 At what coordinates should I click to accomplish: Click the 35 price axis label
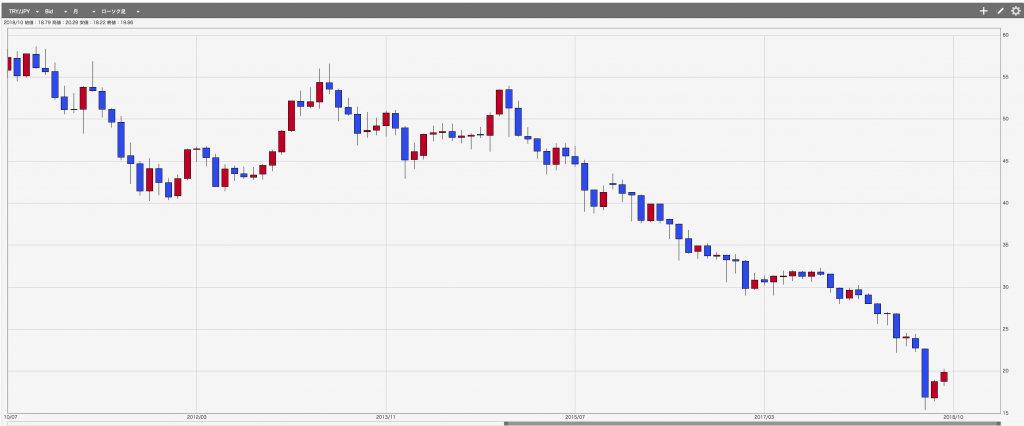click(x=1006, y=245)
